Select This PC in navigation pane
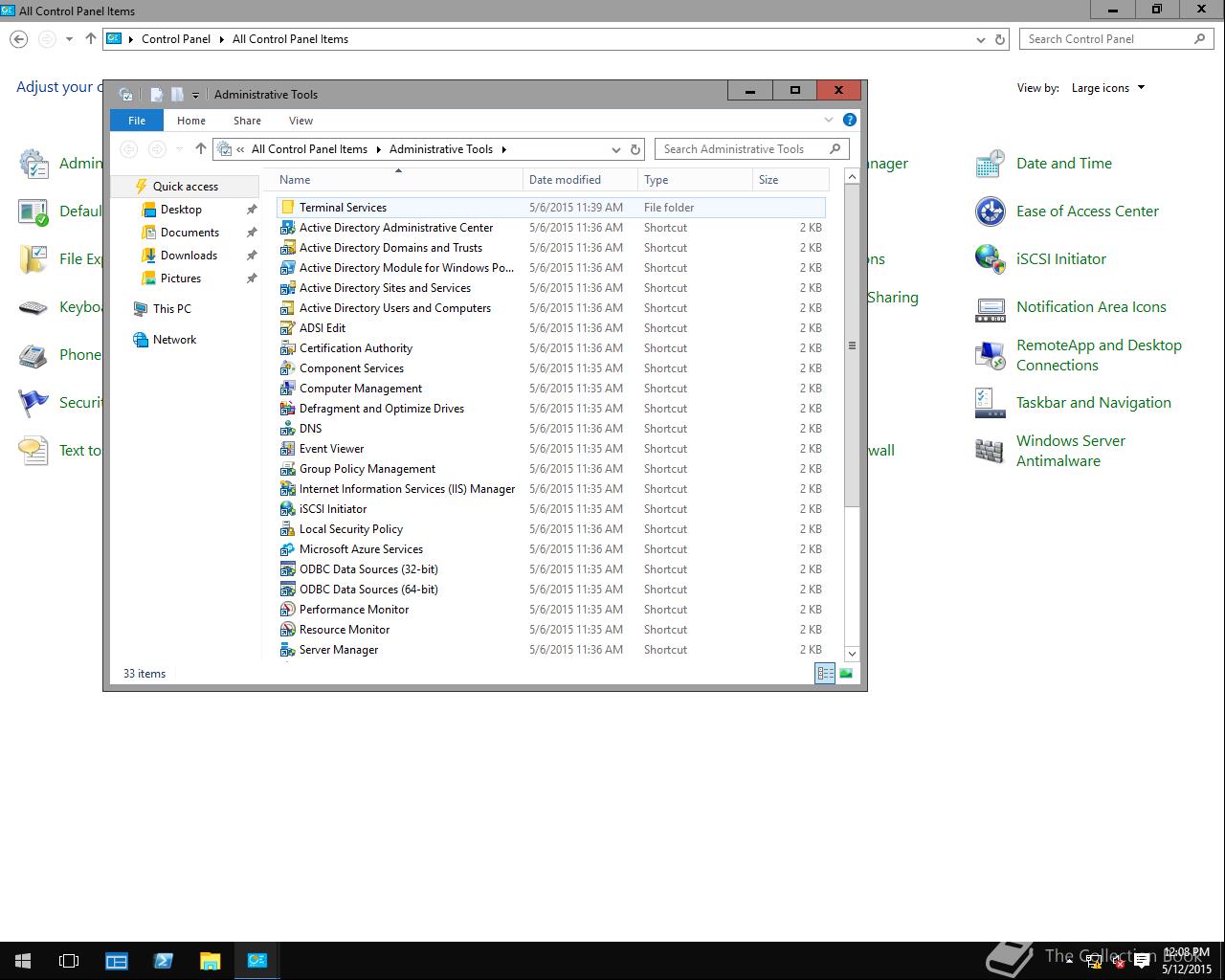This screenshot has height=980, width=1225. pos(172,309)
